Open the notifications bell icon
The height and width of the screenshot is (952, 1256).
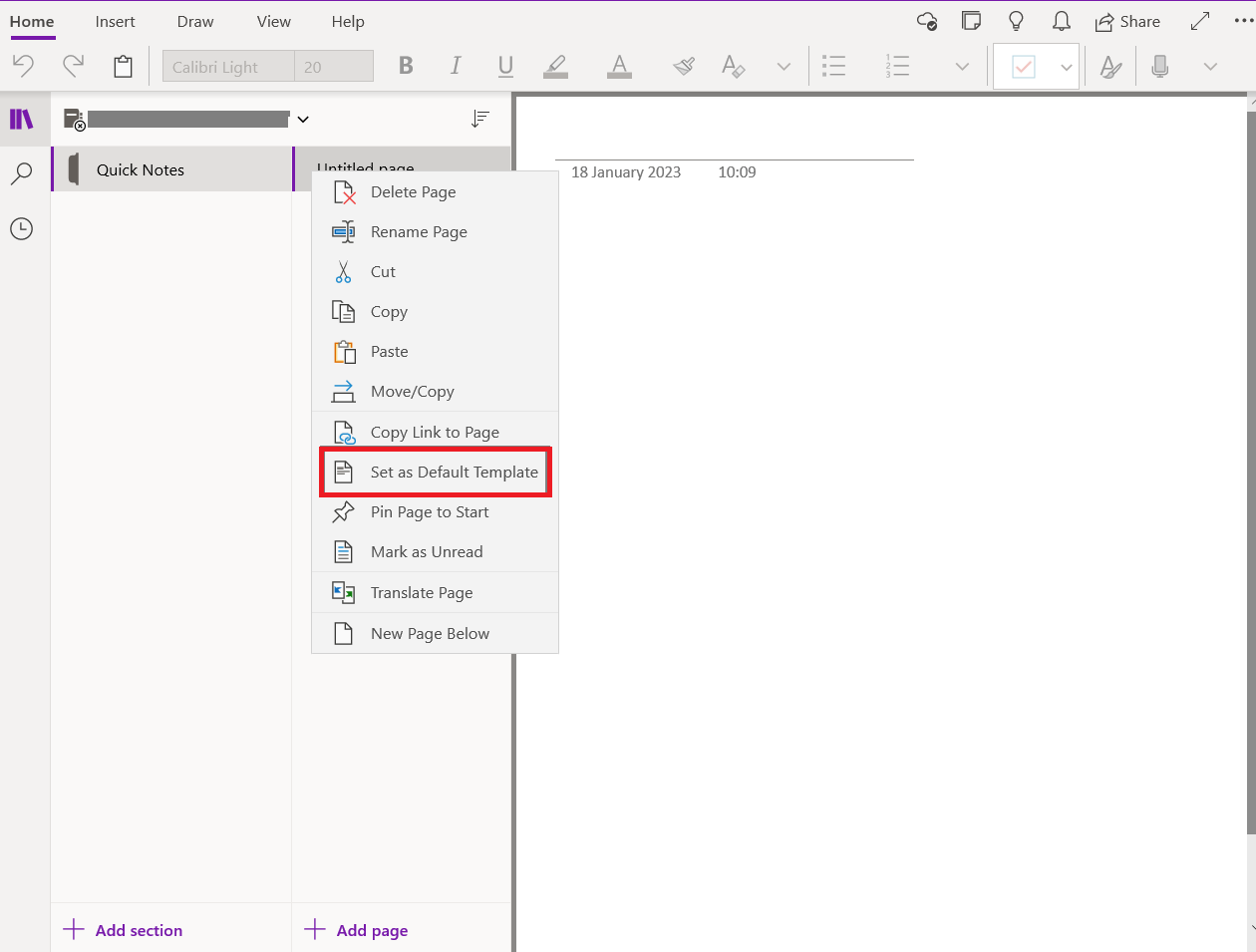(x=1062, y=21)
